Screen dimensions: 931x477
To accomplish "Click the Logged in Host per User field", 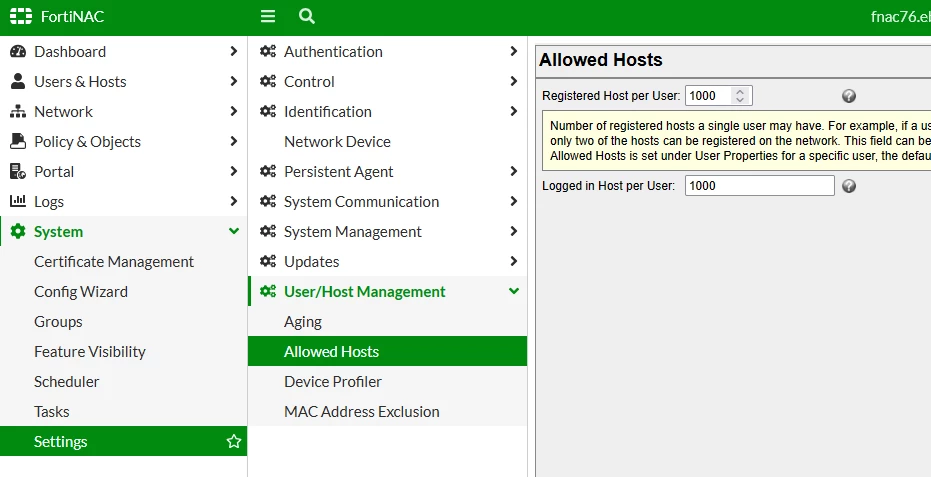I will pyautogui.click(x=760, y=185).
